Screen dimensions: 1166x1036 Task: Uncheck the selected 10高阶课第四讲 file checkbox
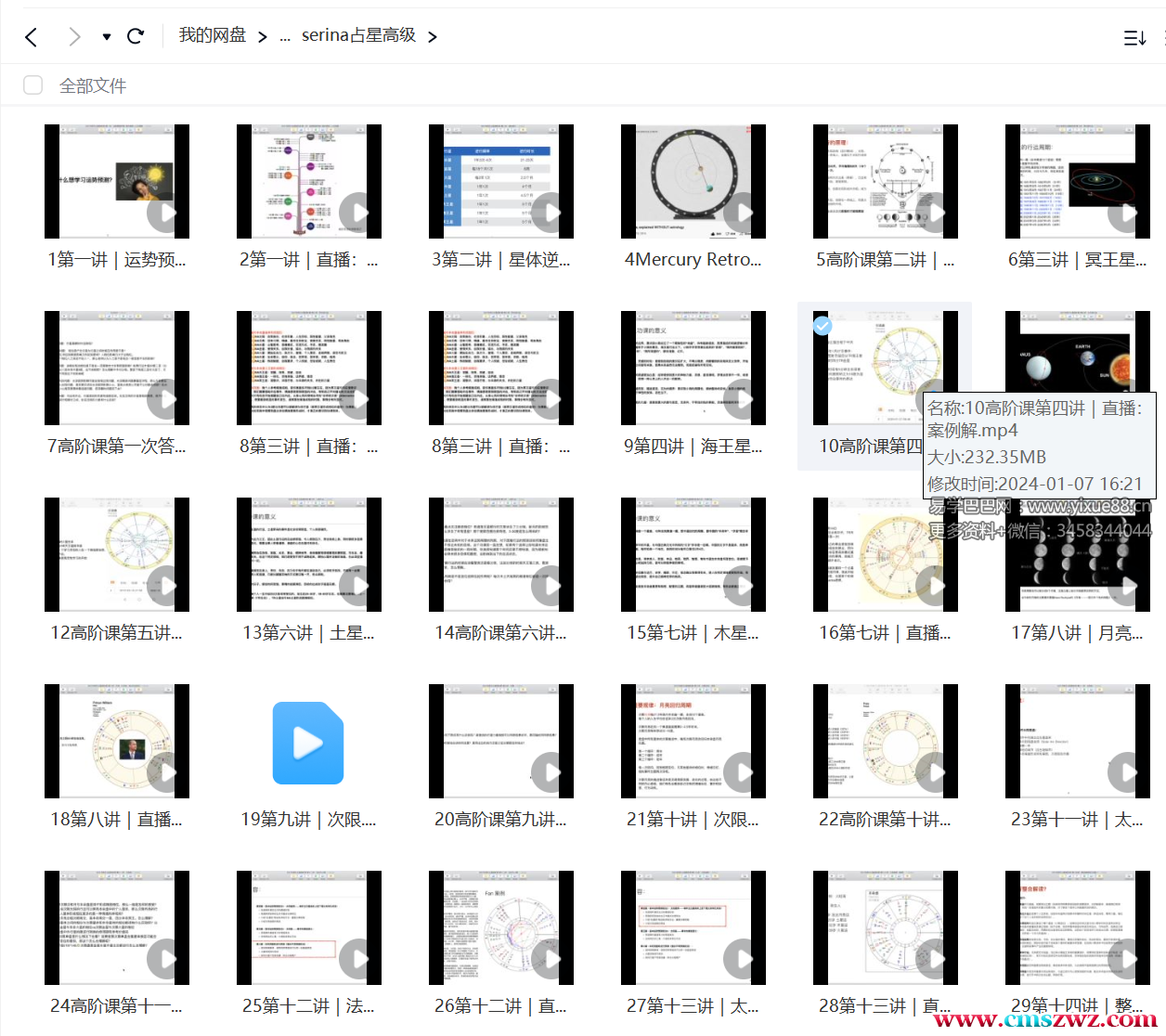[x=823, y=325]
